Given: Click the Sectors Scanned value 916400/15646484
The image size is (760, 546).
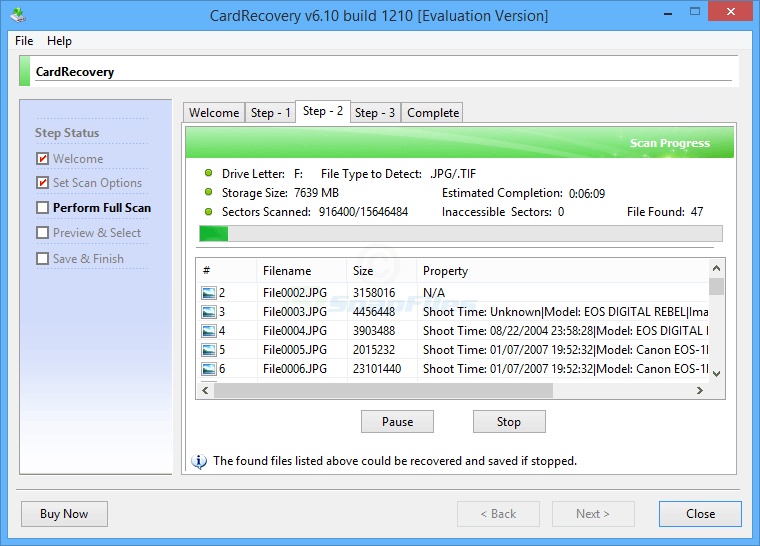Looking at the screenshot, I should click(364, 212).
